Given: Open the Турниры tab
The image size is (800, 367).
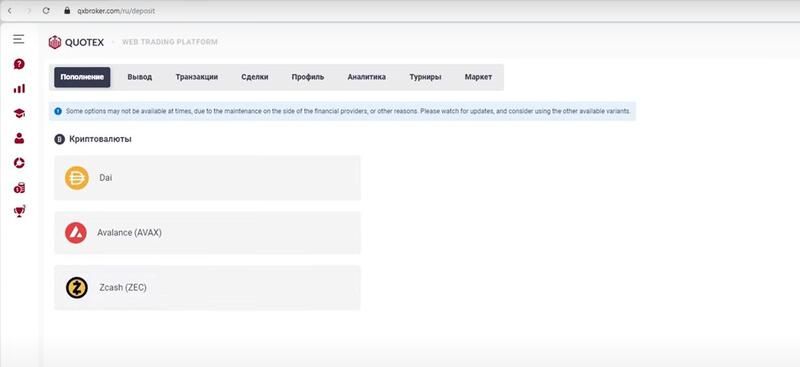Looking at the screenshot, I should 425,77.
